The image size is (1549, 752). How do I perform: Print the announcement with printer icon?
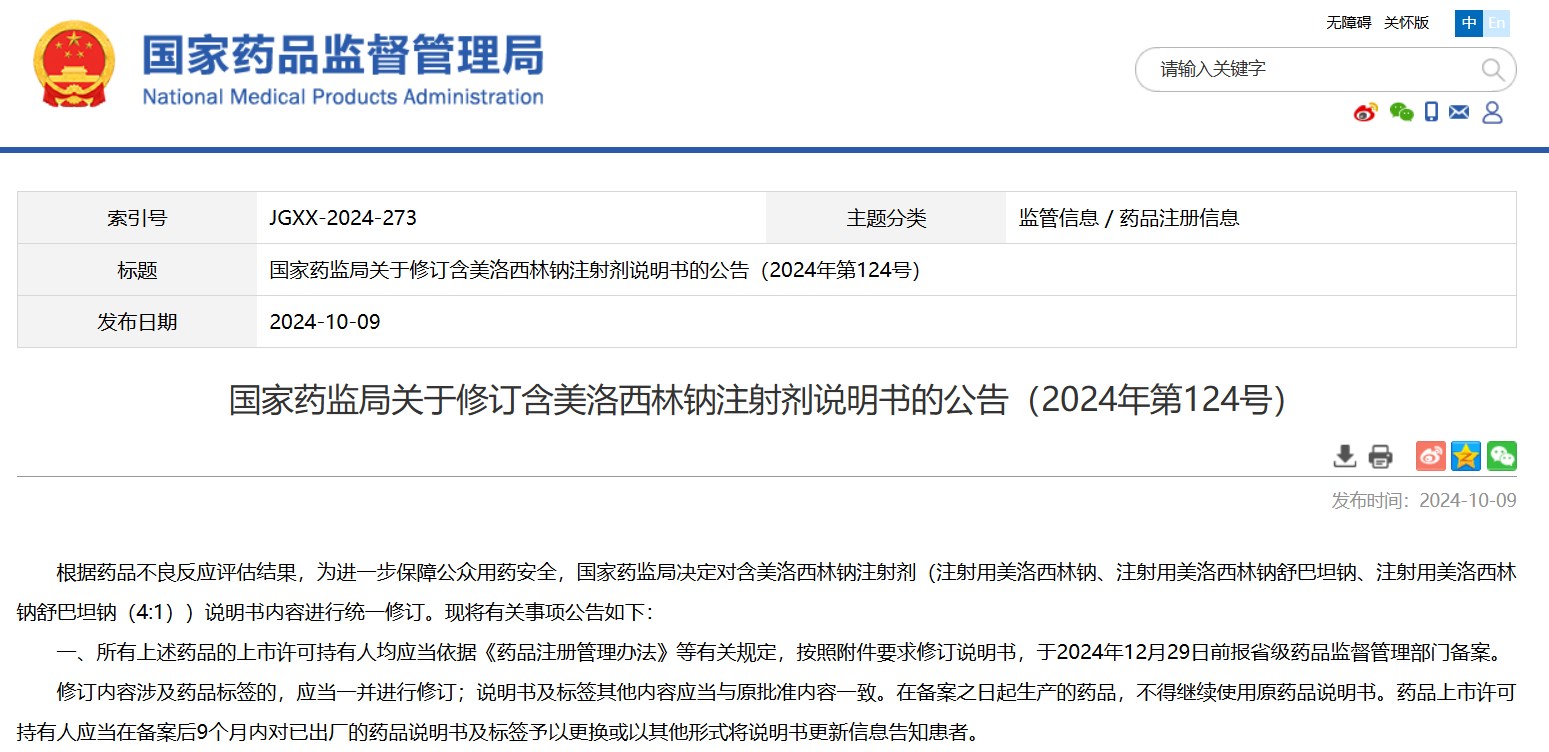tap(1380, 456)
